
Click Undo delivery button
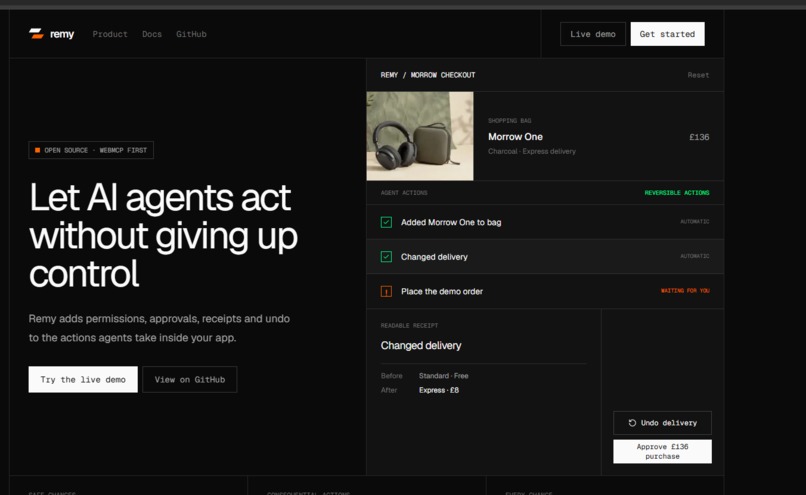[x=662, y=423]
